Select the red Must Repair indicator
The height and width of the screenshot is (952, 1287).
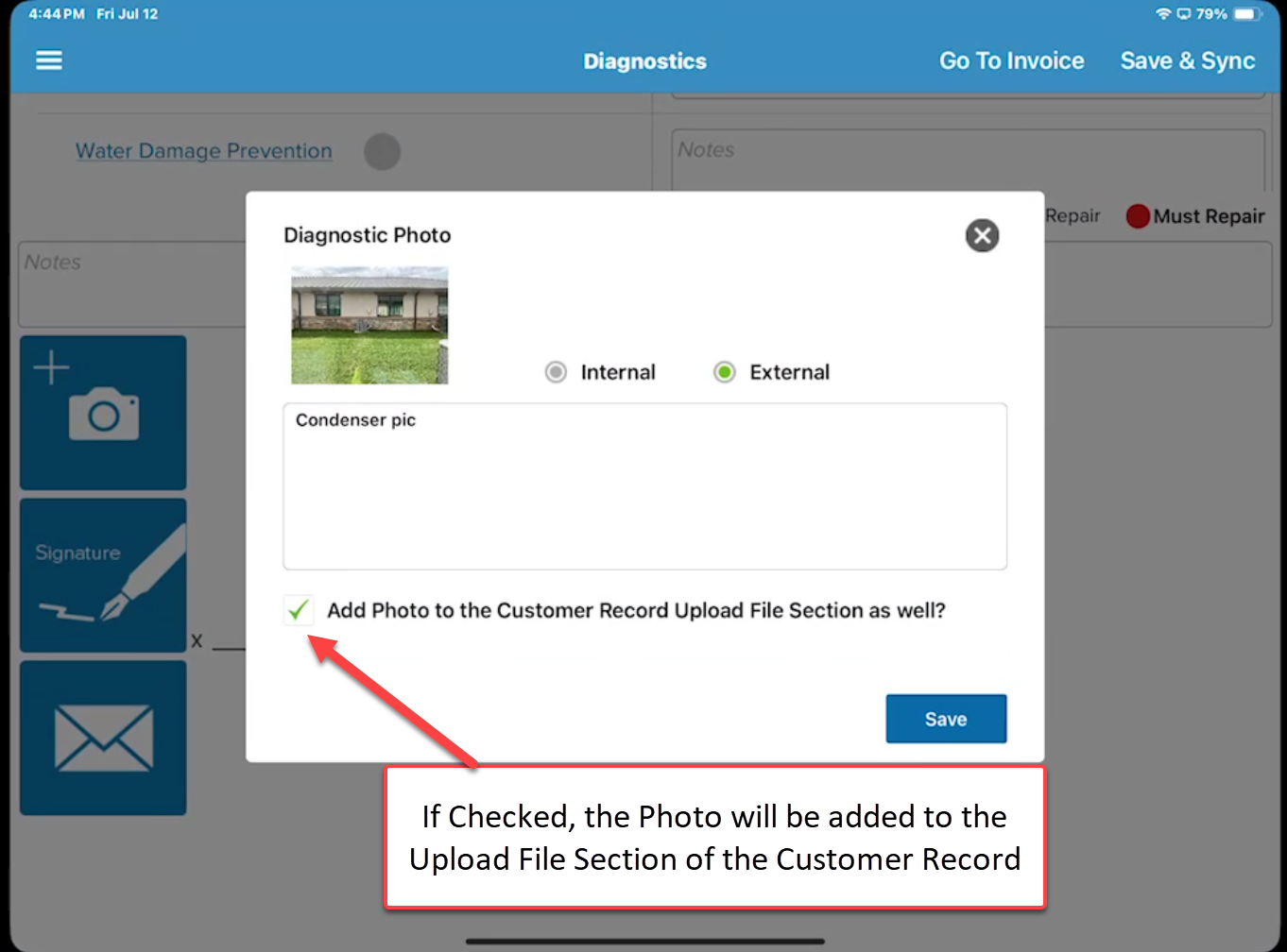pos(1138,216)
